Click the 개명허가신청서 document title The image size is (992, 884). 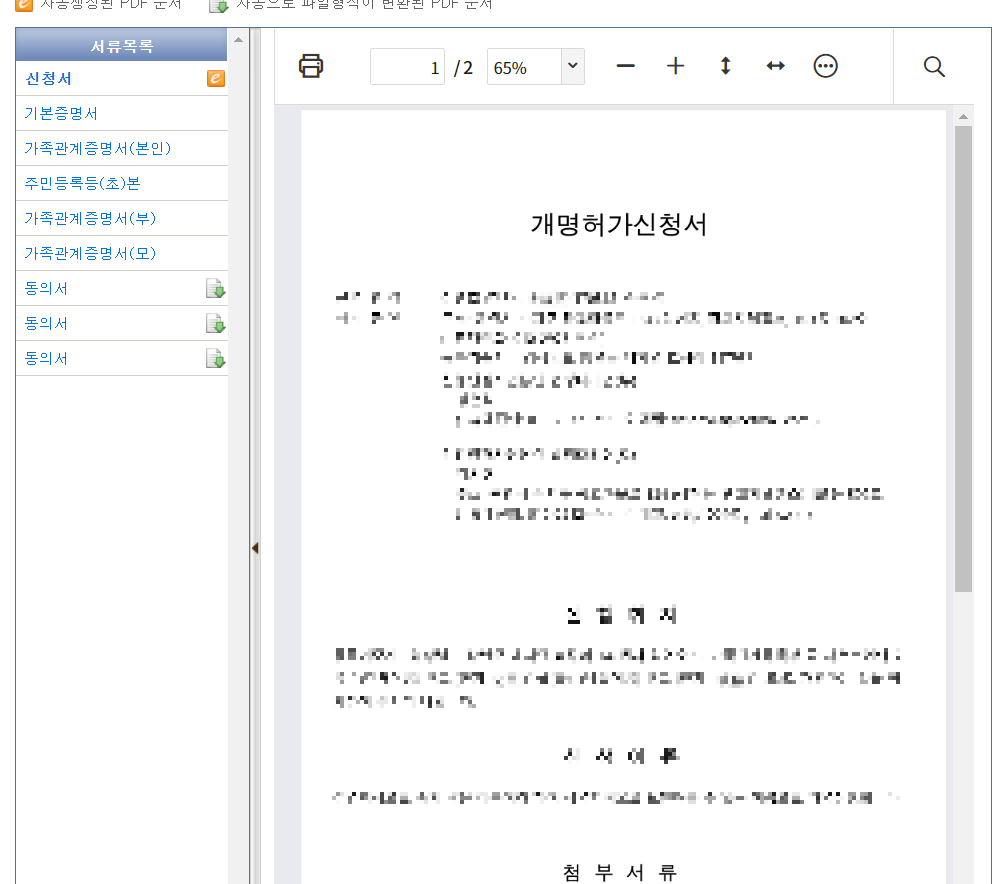(618, 224)
